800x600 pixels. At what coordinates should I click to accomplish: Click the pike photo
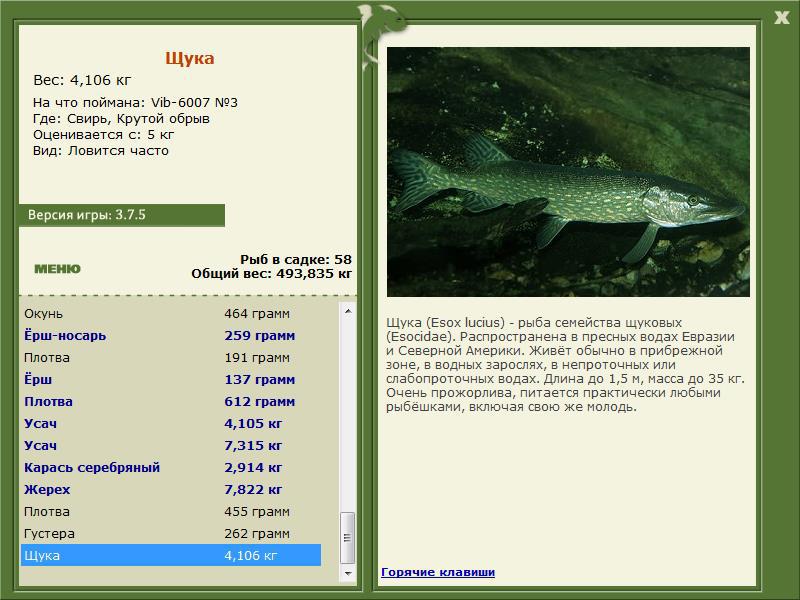(568, 172)
